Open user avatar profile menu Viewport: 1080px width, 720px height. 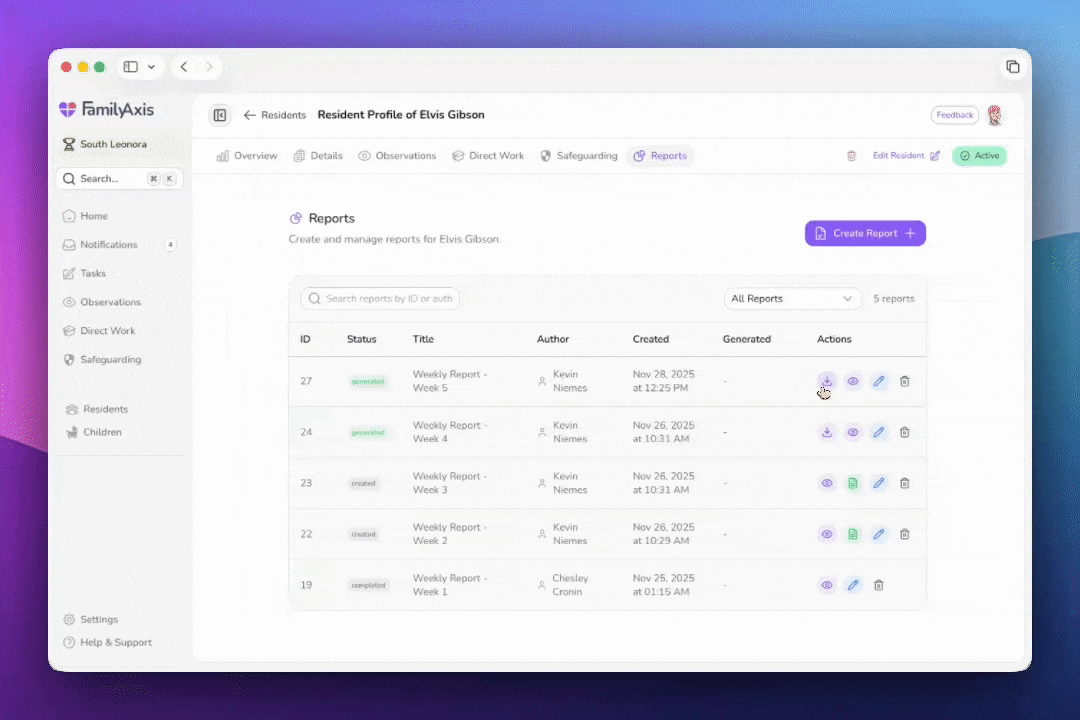995,115
